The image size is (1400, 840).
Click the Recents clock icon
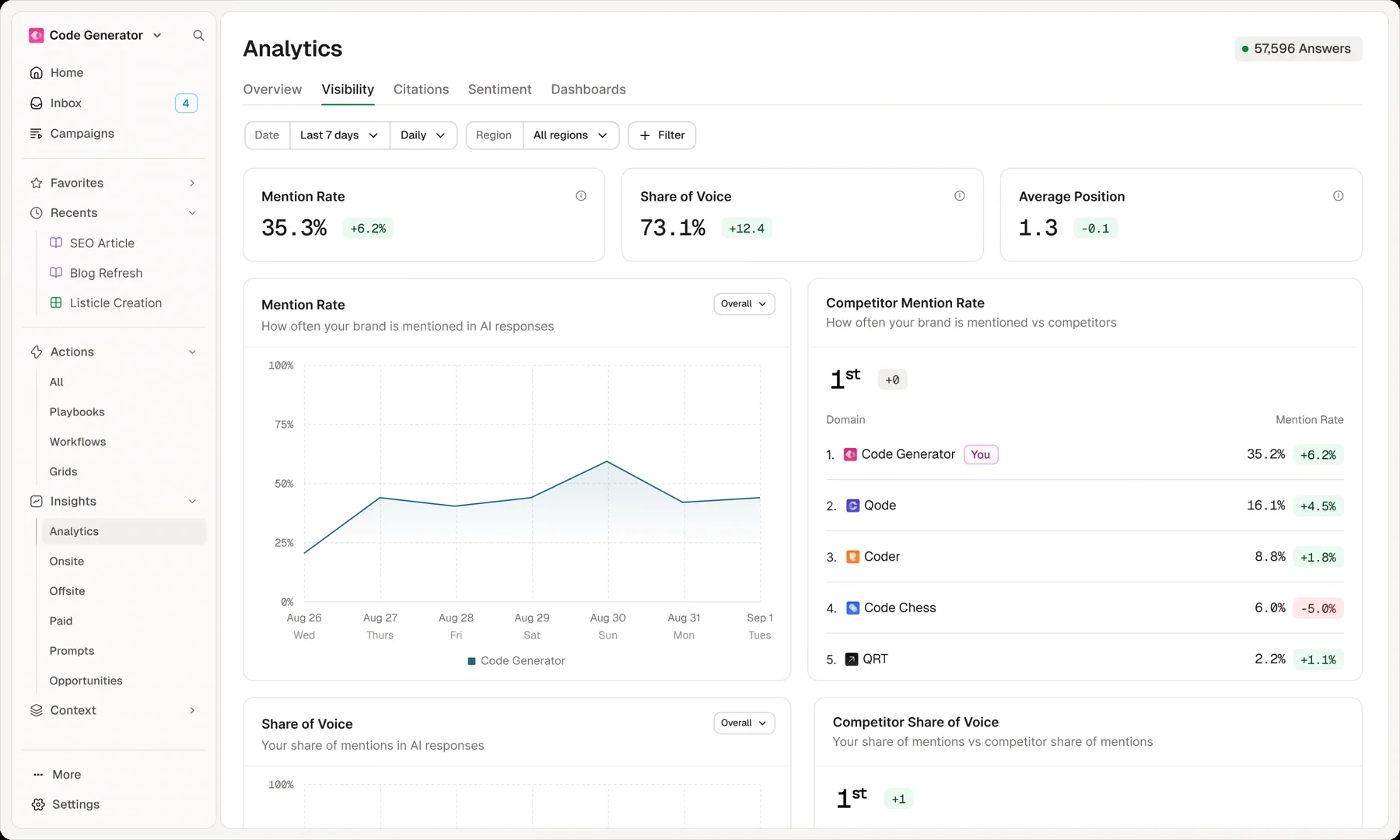coord(37,213)
